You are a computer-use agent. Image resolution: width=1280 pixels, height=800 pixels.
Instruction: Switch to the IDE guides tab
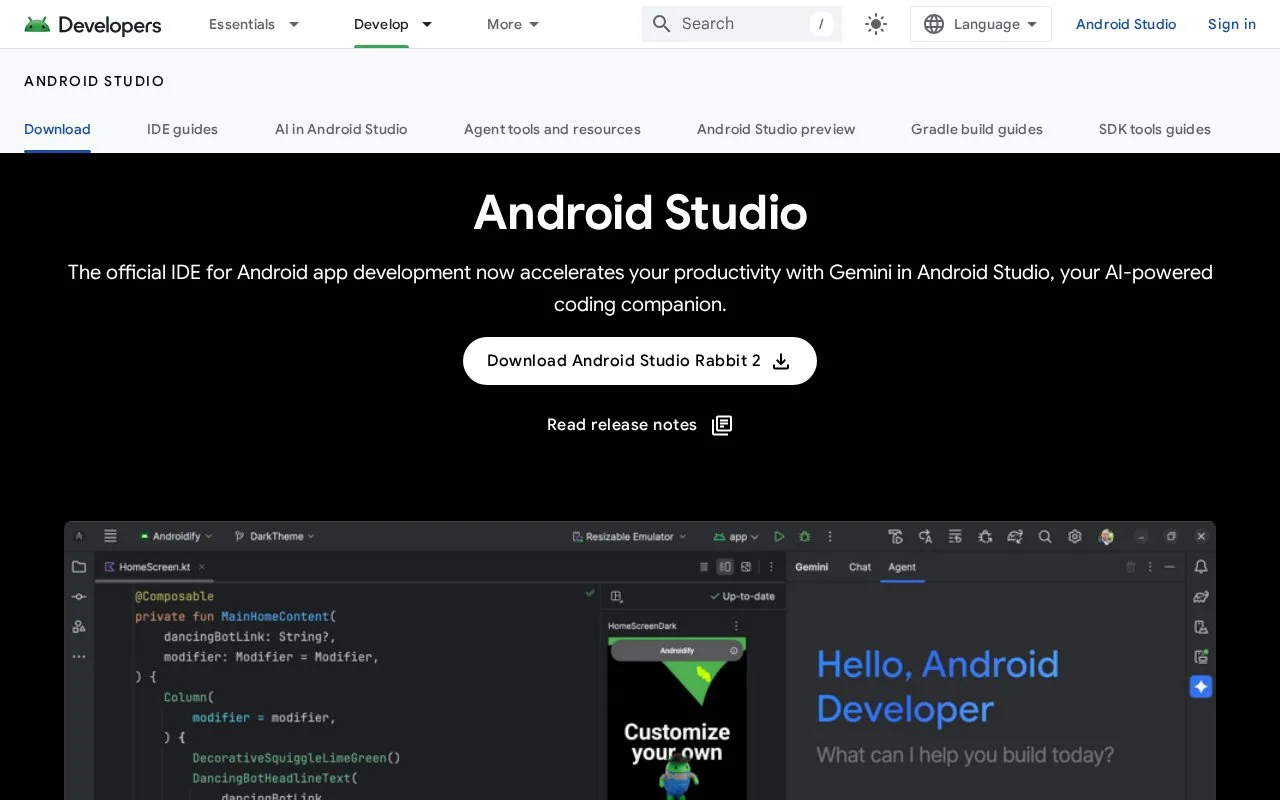point(182,129)
